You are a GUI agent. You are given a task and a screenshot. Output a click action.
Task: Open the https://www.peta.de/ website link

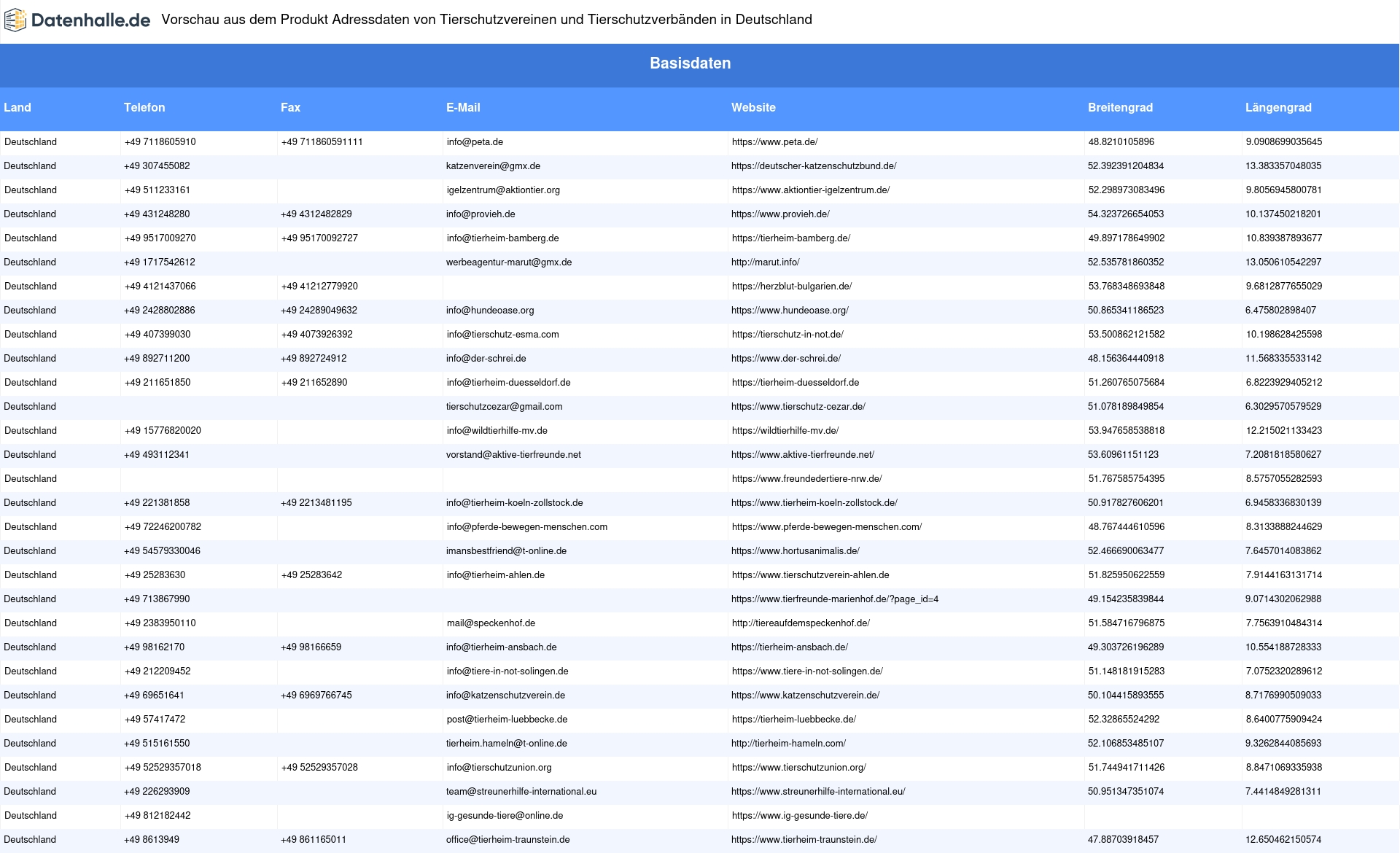(x=774, y=142)
